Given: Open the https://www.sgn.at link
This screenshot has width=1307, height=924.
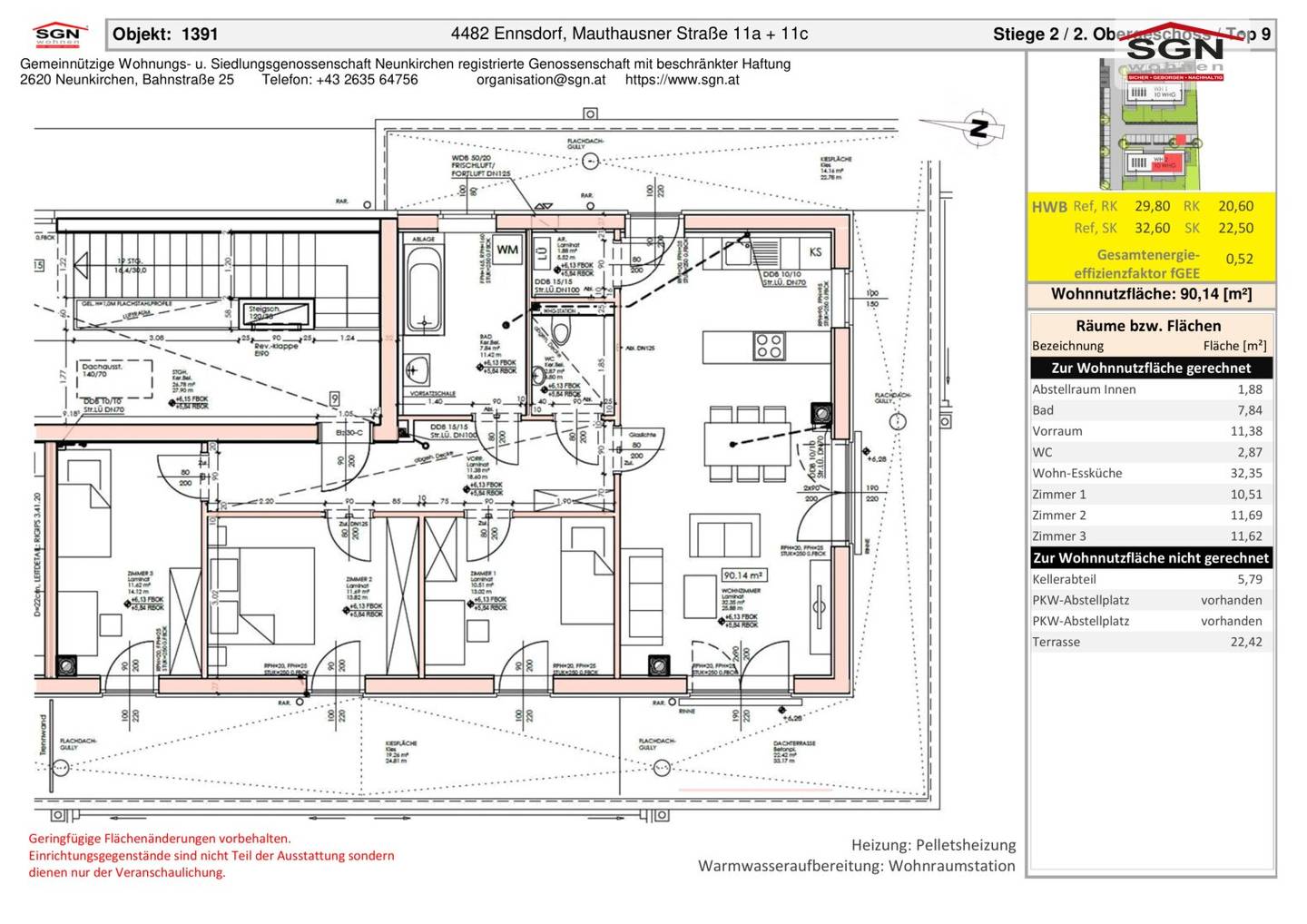Looking at the screenshot, I should pos(682,80).
